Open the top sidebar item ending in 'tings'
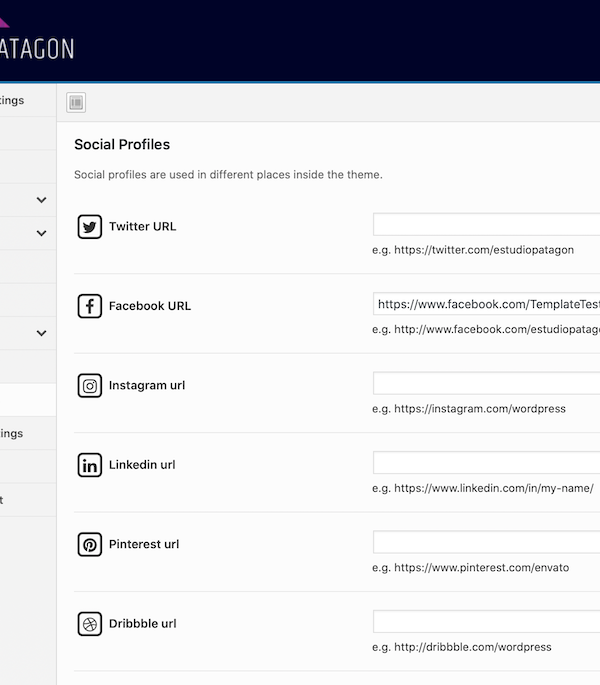Image resolution: width=600 pixels, height=685 pixels. [14, 100]
